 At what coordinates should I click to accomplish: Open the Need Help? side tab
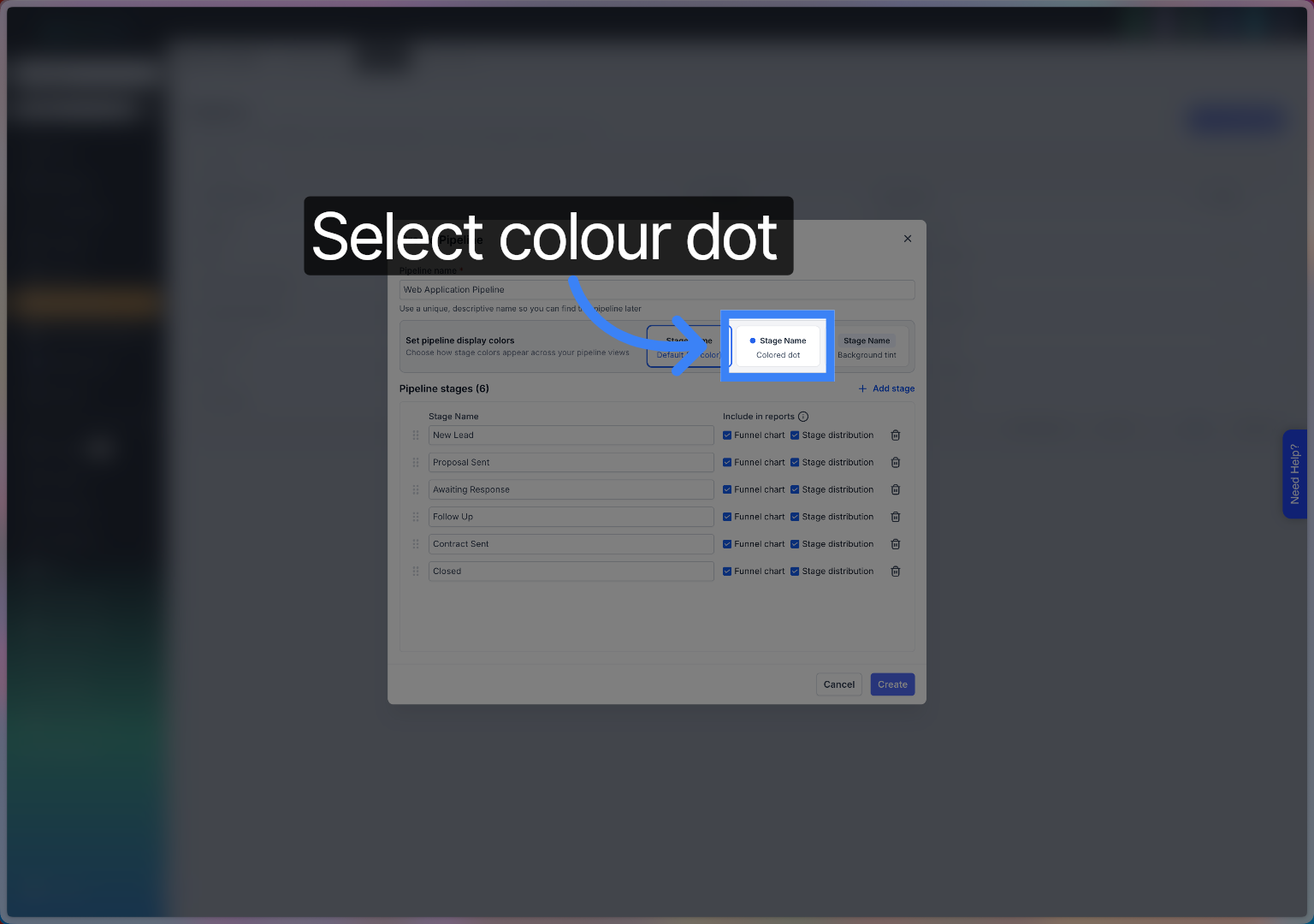(x=1294, y=474)
